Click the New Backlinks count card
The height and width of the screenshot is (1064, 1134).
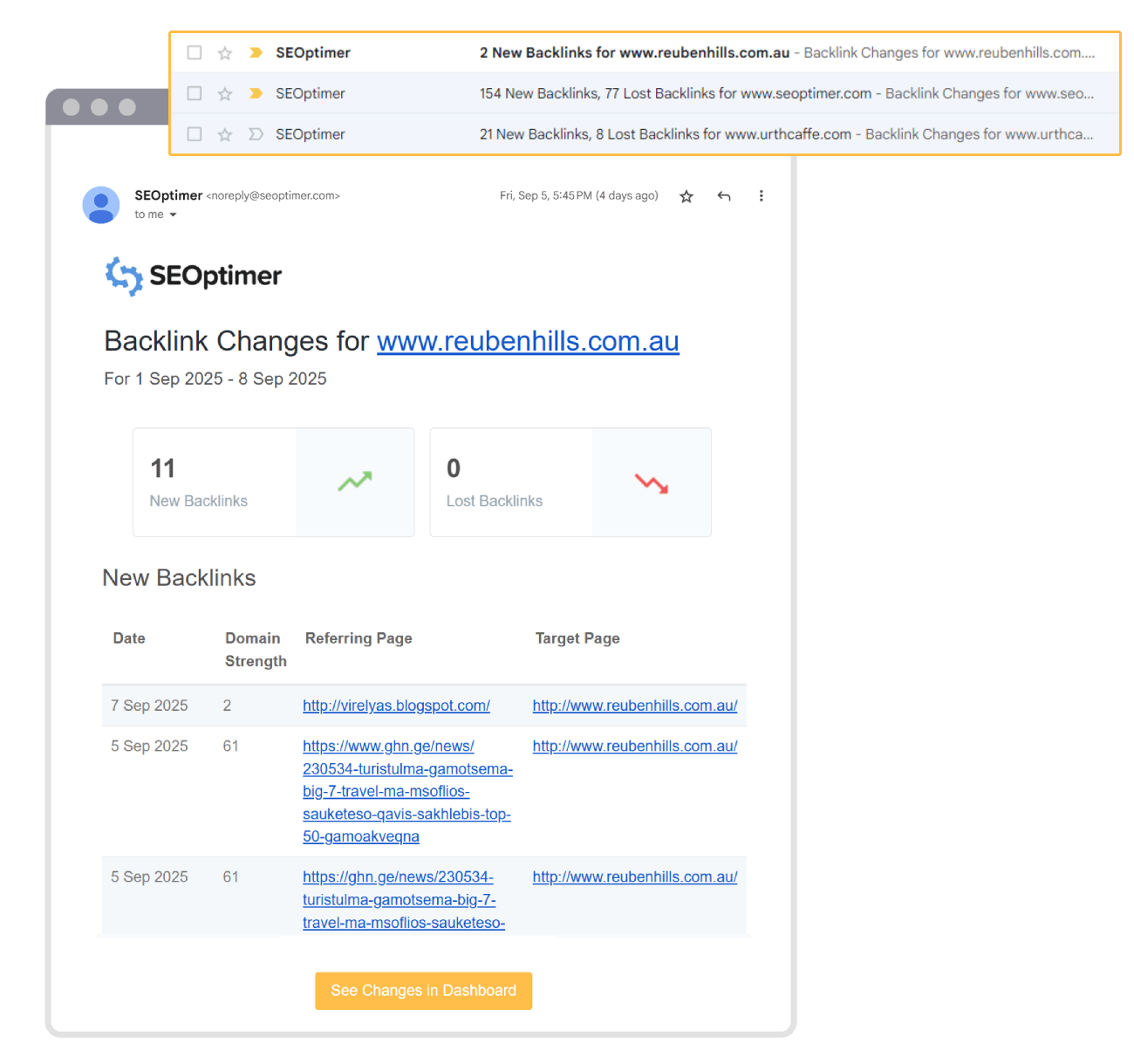coord(273,482)
